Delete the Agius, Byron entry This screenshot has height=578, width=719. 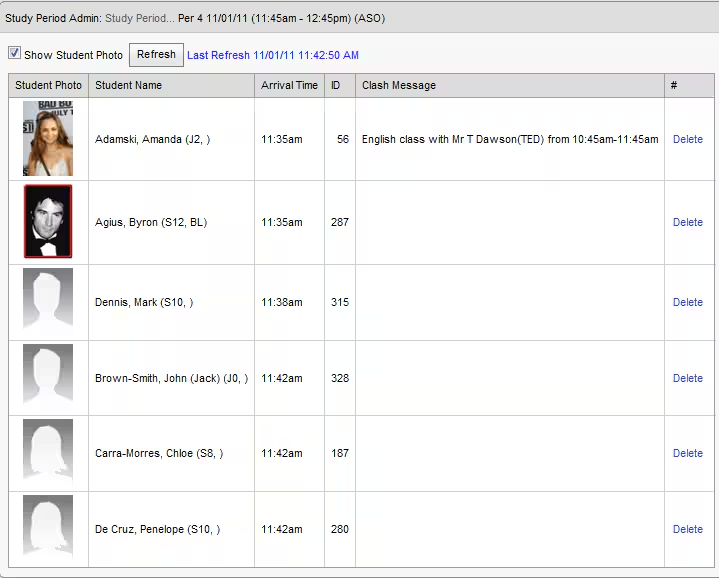coord(687,222)
